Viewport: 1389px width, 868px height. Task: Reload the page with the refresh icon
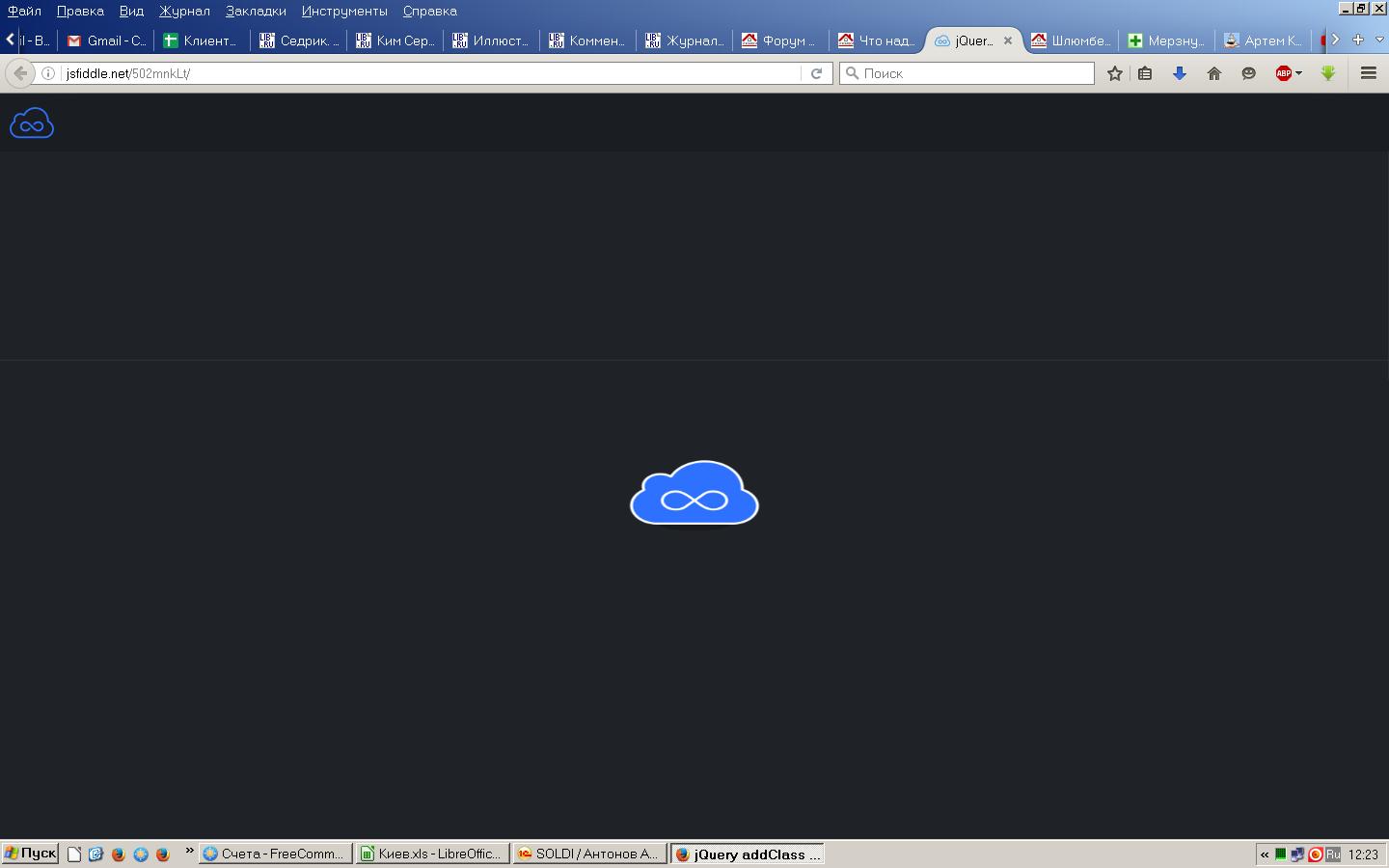[816, 73]
